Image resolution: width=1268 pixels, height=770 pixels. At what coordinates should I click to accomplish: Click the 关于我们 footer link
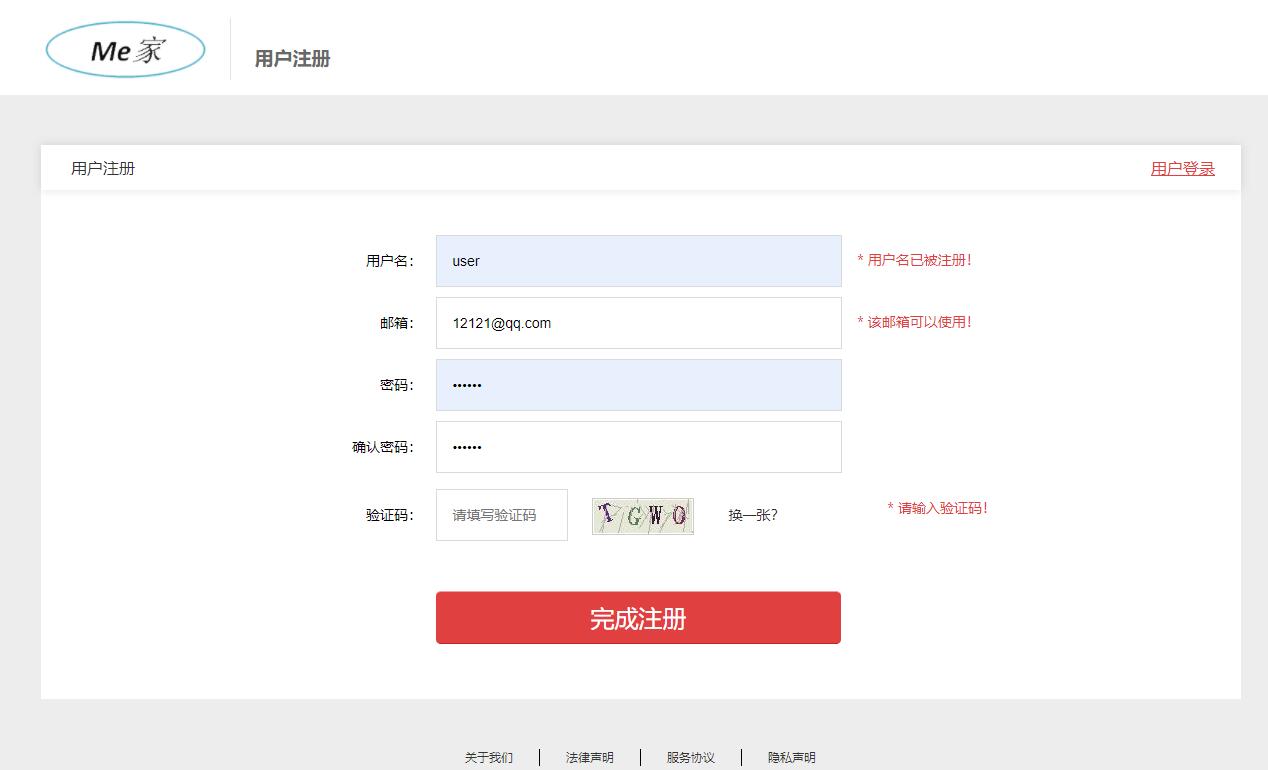487,757
